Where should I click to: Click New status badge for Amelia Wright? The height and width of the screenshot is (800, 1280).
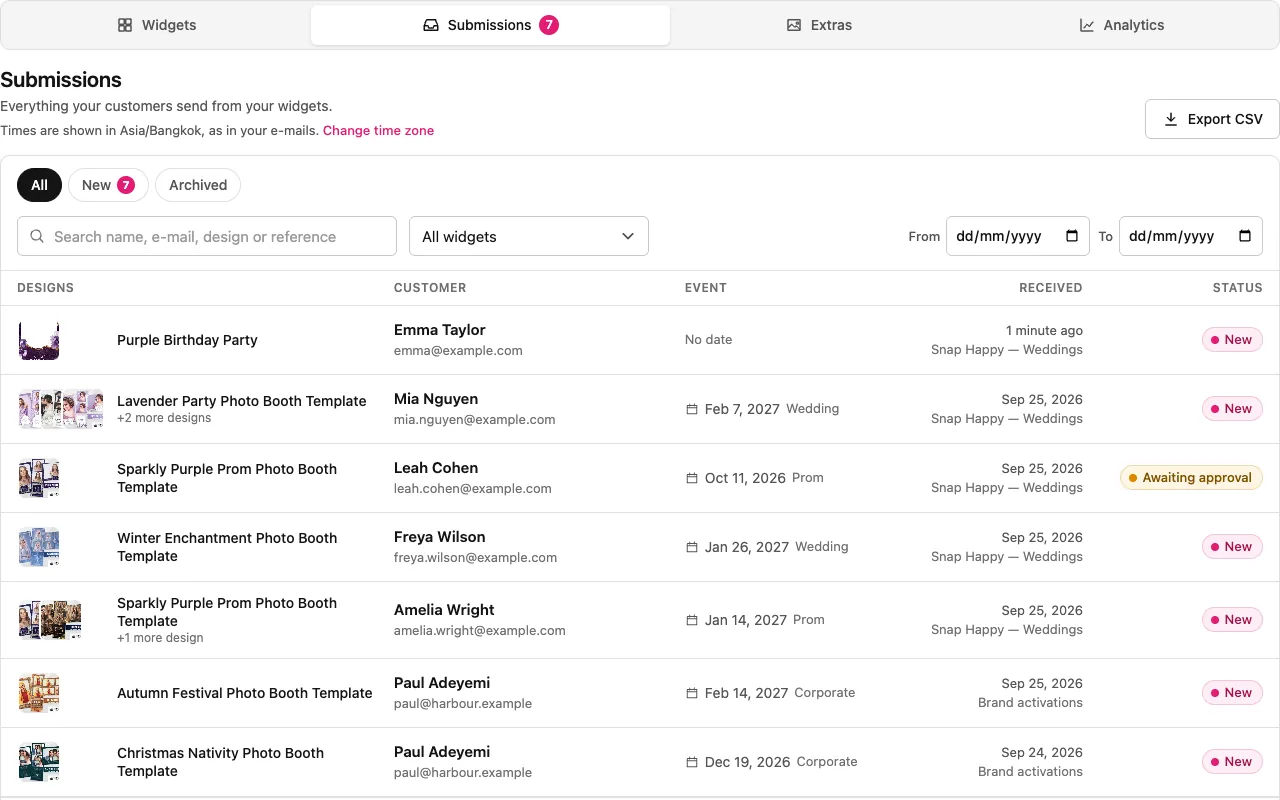(1232, 620)
